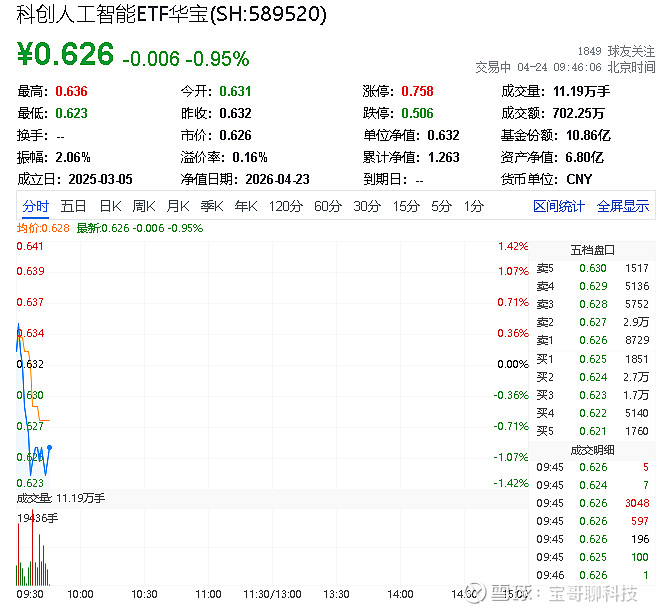Click the 1.42% top percent axis label
The height and width of the screenshot is (613, 656).
513,246
